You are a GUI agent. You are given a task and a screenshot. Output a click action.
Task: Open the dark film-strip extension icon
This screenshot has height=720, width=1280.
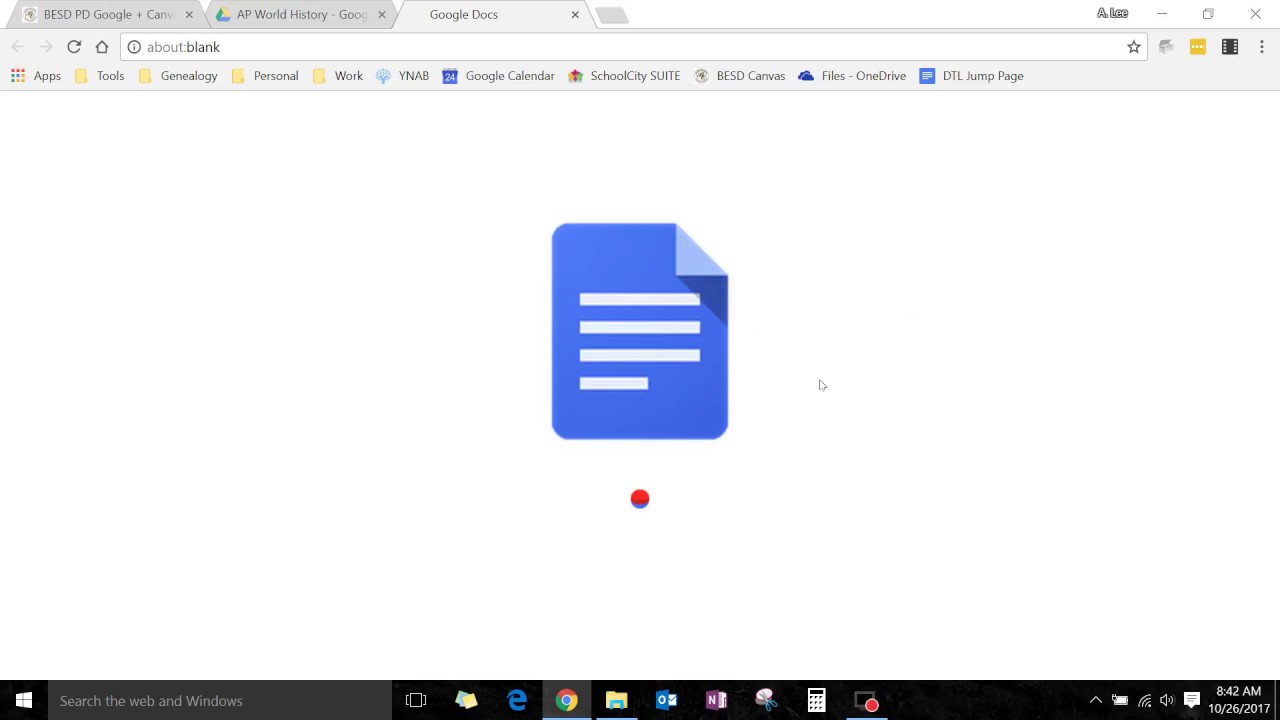1230,47
